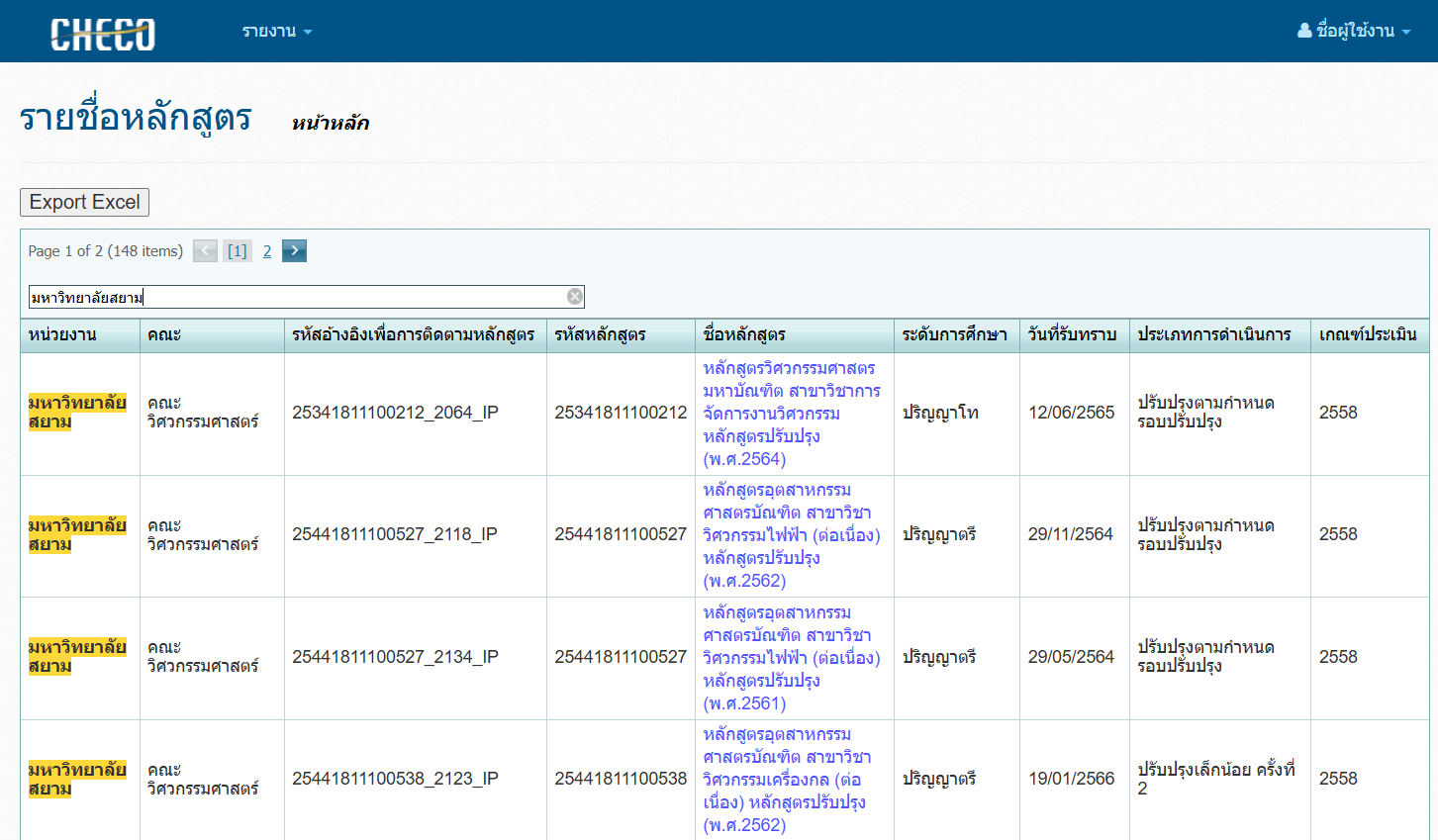Click the date 29/11/2564

point(1071,534)
